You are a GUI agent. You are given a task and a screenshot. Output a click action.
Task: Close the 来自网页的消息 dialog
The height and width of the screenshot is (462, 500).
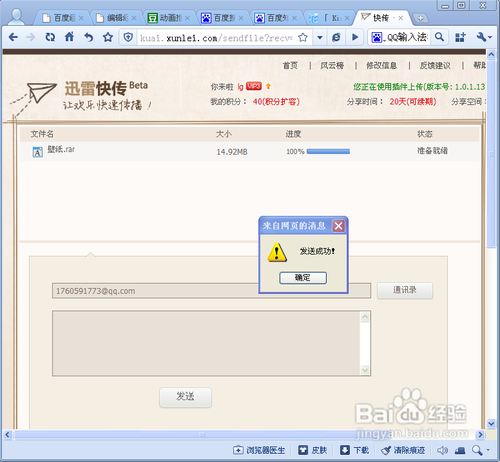[339, 226]
